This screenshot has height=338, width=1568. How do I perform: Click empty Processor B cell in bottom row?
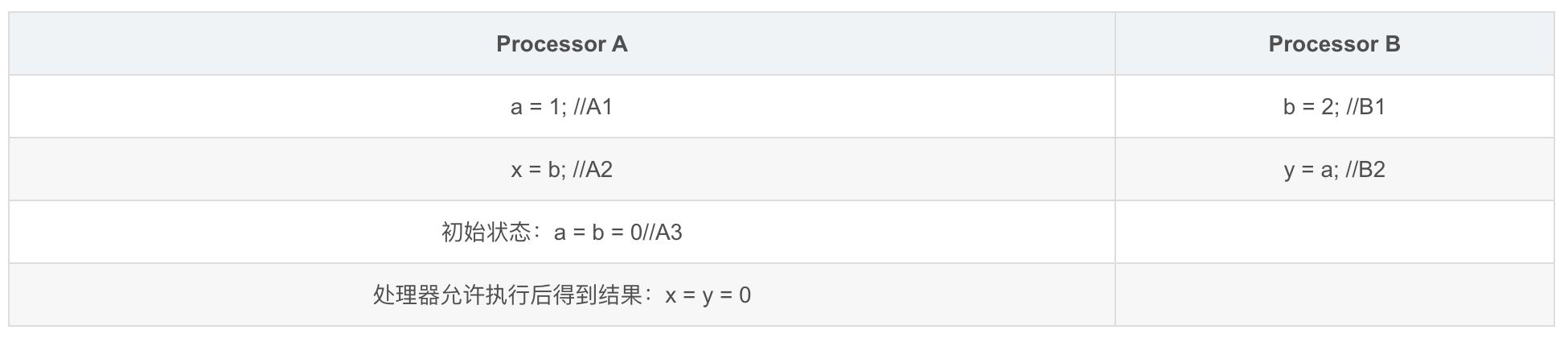tap(1334, 295)
